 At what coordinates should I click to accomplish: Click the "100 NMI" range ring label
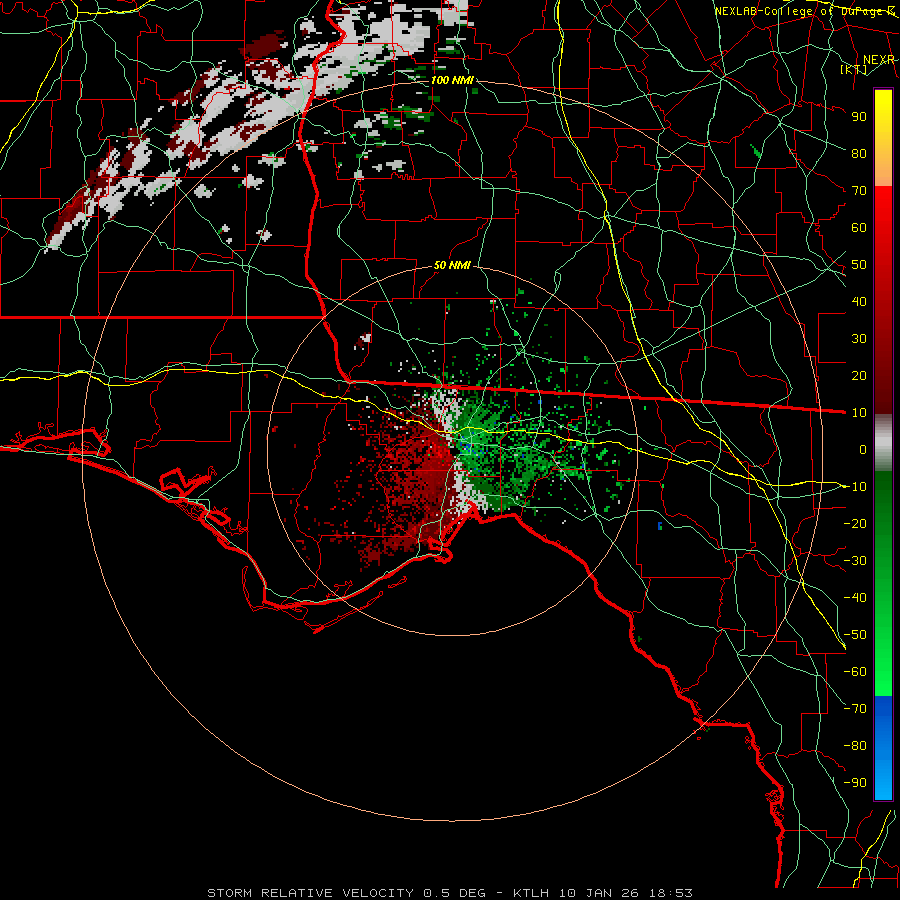452,80
